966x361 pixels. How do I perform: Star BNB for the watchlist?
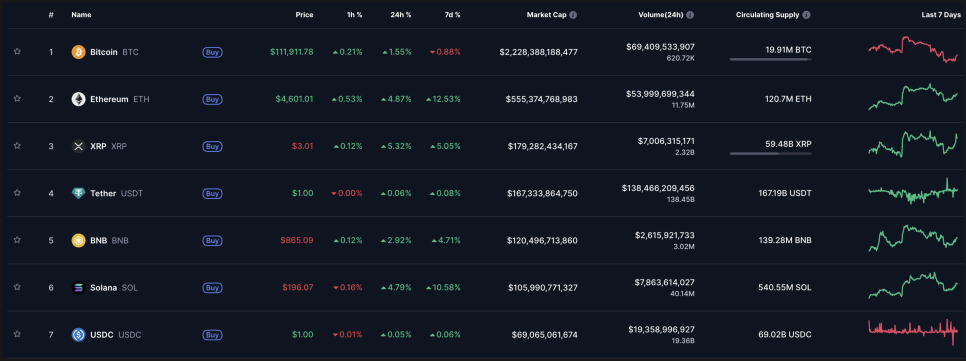pyautogui.click(x=17, y=240)
